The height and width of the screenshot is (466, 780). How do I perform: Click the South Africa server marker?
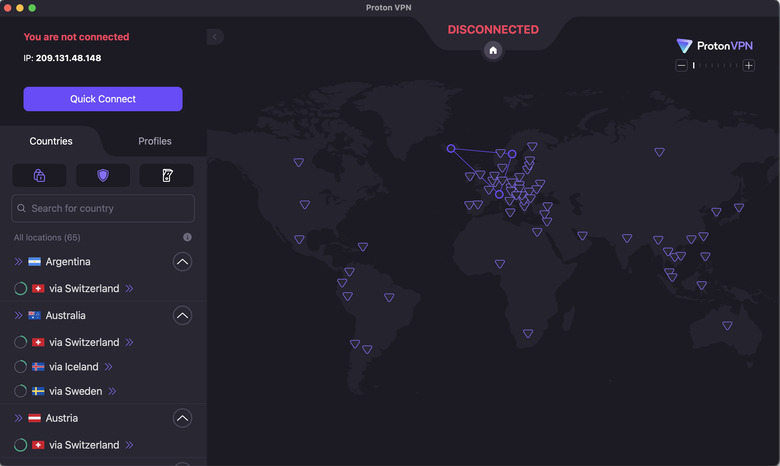point(528,334)
